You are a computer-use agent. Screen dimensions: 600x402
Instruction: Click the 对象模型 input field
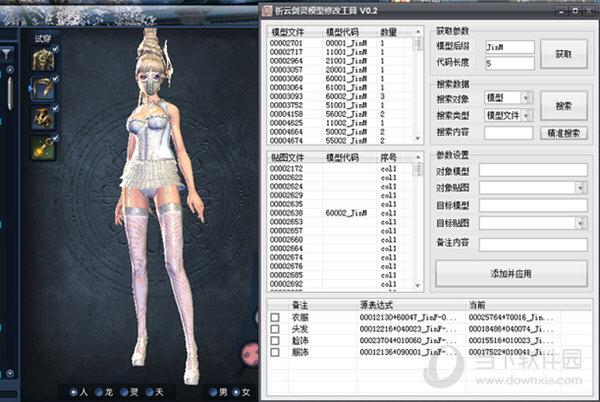(533, 170)
